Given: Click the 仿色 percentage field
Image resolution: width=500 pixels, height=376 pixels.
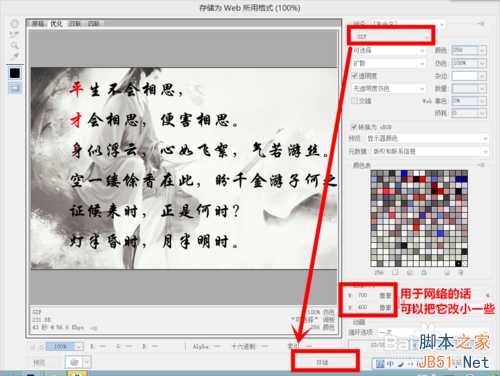Looking at the screenshot, I should click(465, 63).
